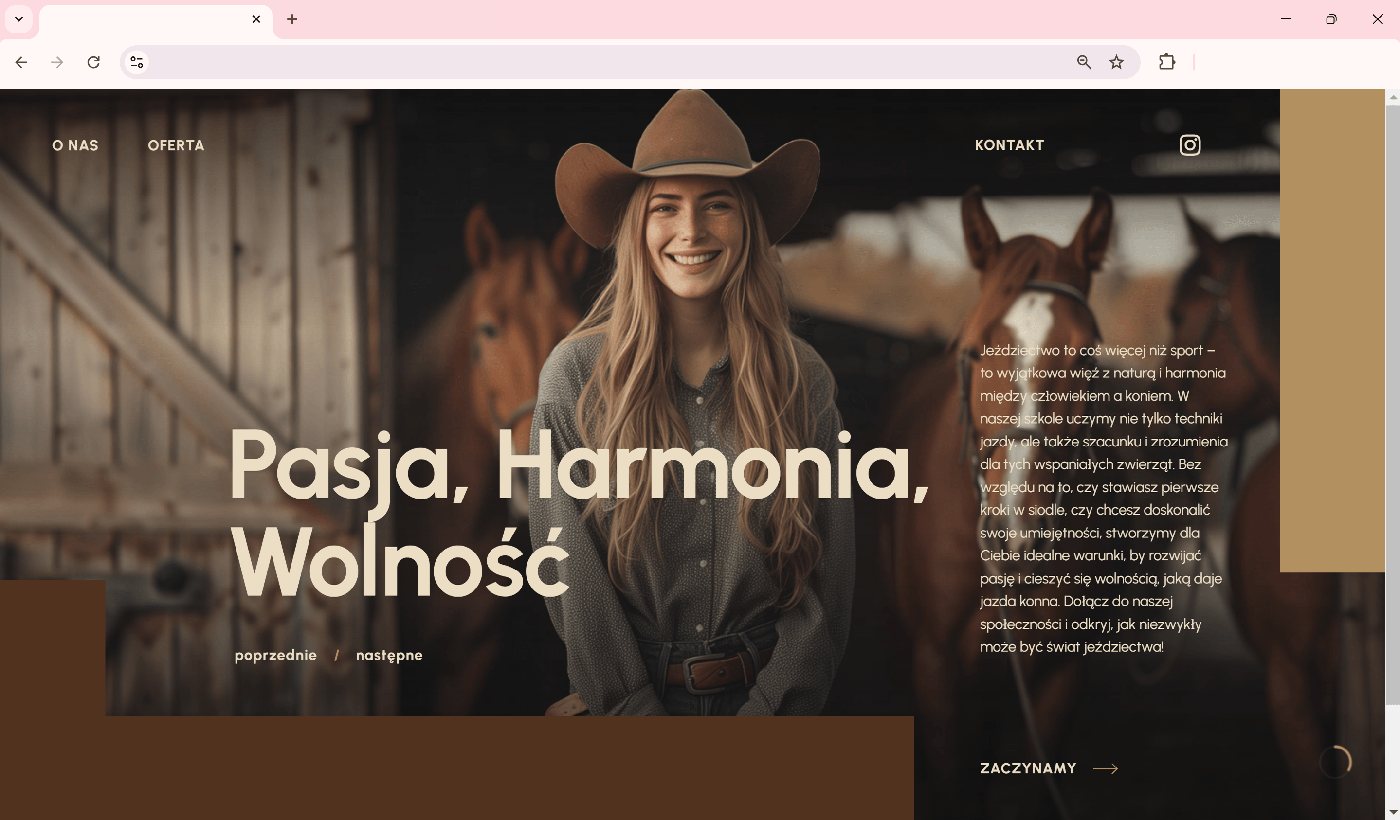Minimize the browser window
1400x820 pixels.
click(1286, 19)
